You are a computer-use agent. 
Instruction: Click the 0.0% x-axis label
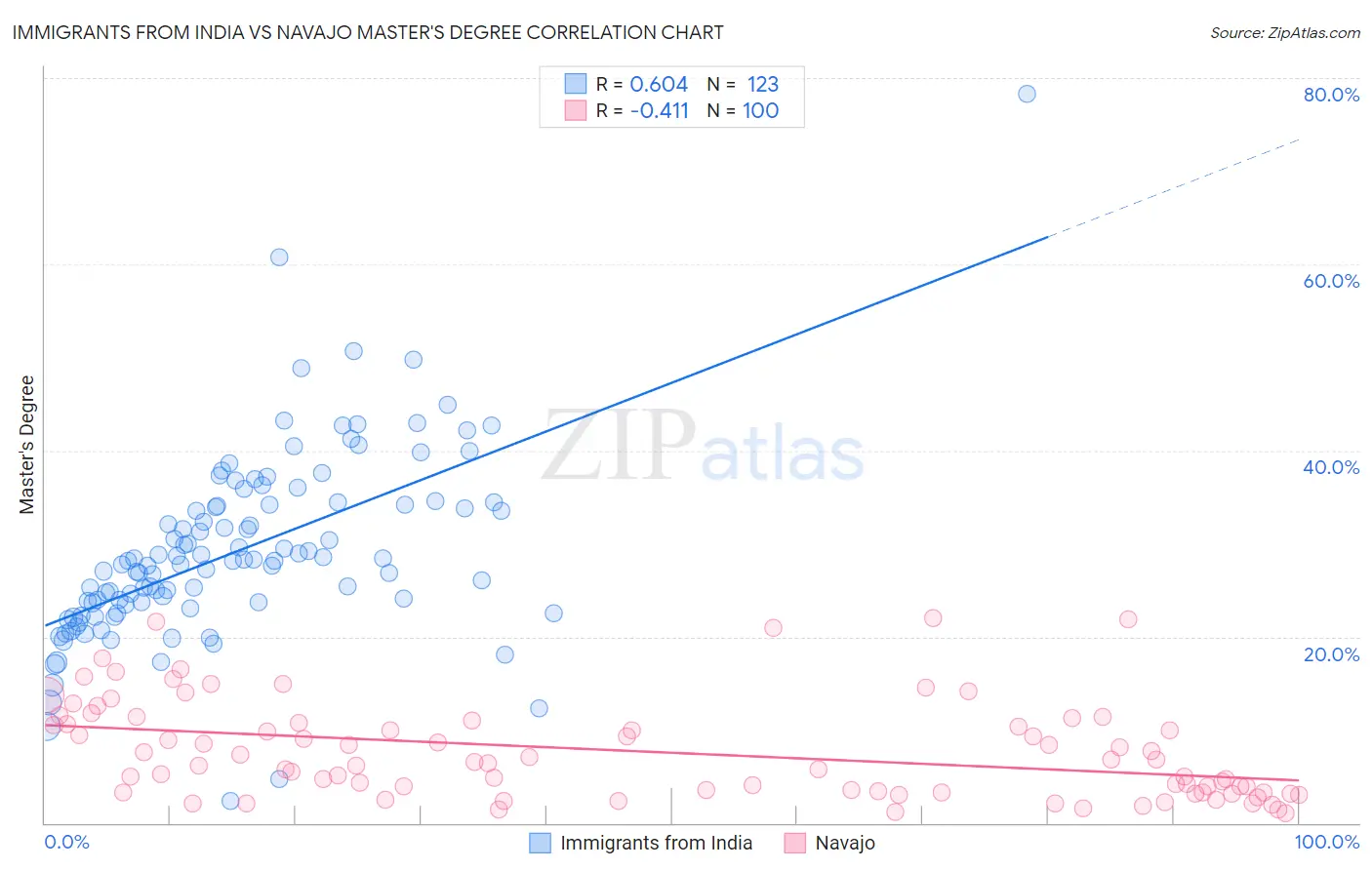point(66,842)
